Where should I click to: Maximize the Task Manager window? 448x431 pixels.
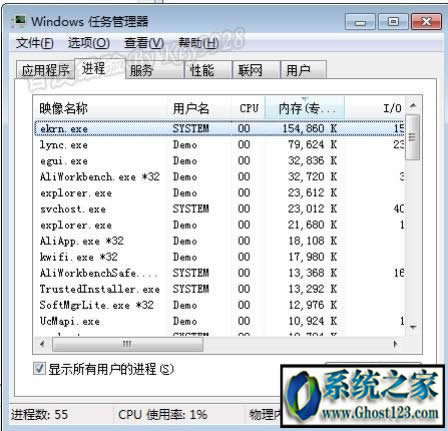[x=393, y=22]
